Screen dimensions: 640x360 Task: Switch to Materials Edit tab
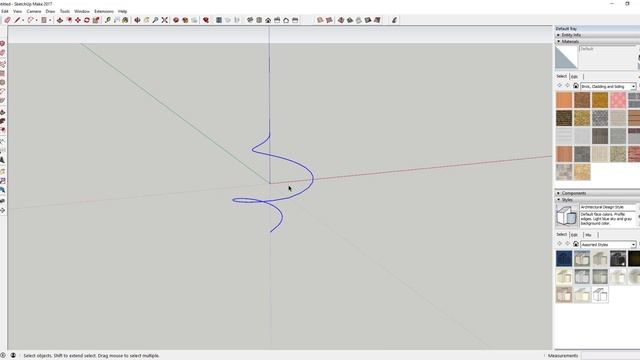click(574, 77)
